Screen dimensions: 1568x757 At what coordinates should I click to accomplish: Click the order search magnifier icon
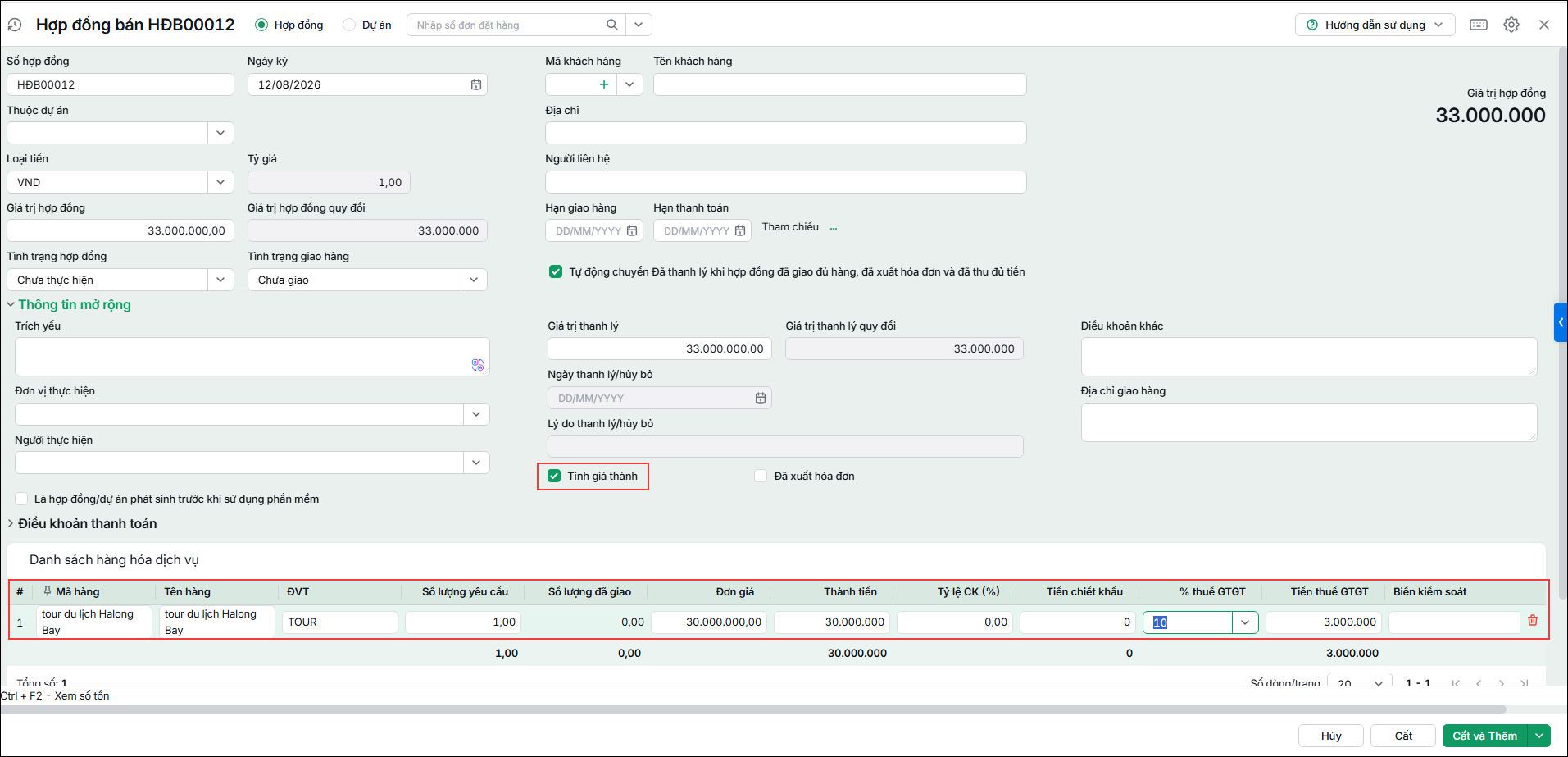(612, 25)
